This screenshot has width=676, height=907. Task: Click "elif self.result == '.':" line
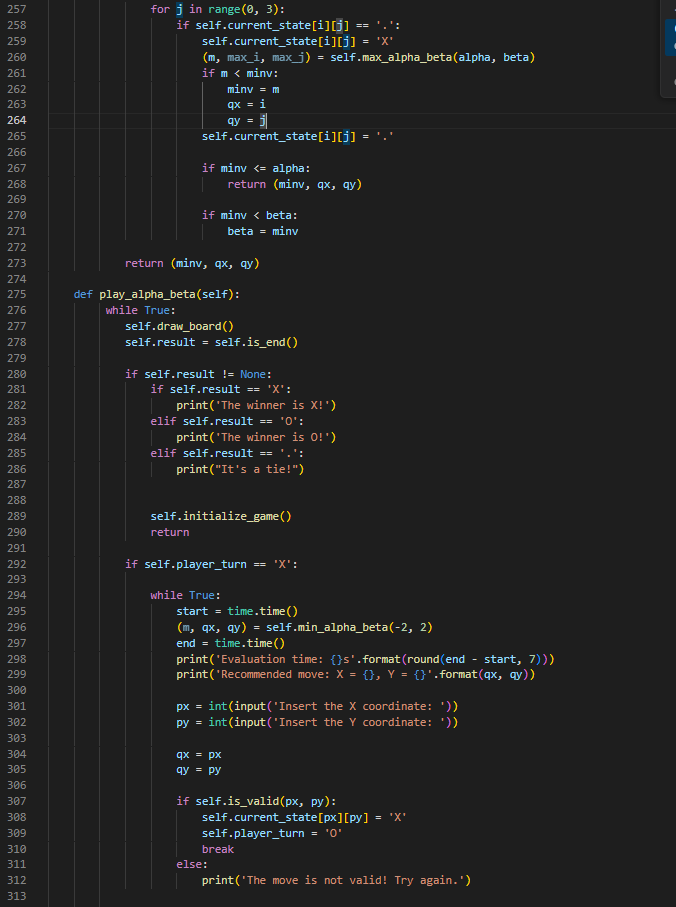pyautogui.click(x=227, y=454)
